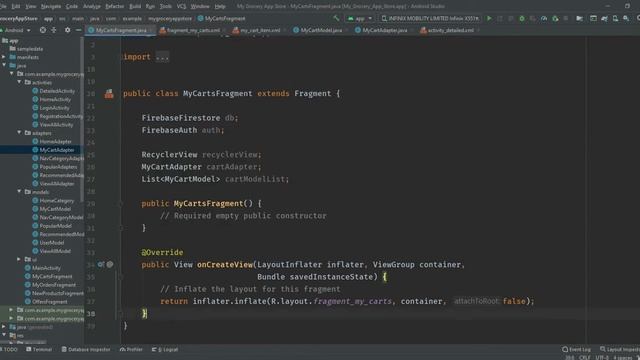Viewport: 640px width, 360px height.
Task: Collapse the activities folder in project tree
Action: tap(19, 82)
